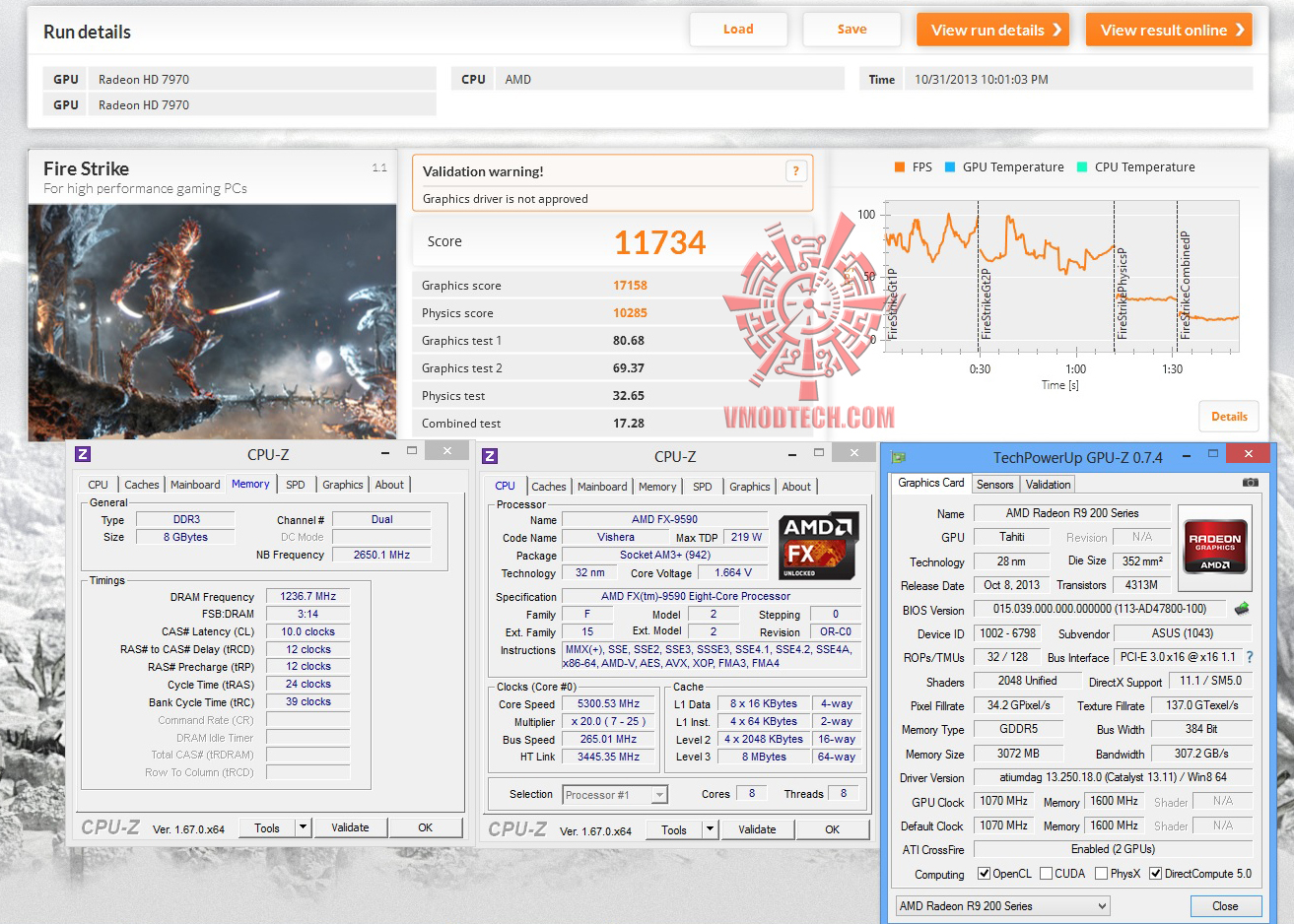Click the FireStrikeCombinedP marker on the graph

(1186, 286)
